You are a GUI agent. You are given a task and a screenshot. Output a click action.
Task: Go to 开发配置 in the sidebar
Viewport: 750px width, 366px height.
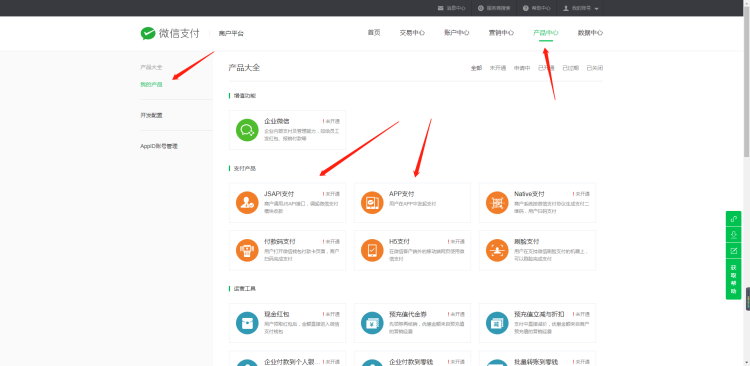click(151, 115)
